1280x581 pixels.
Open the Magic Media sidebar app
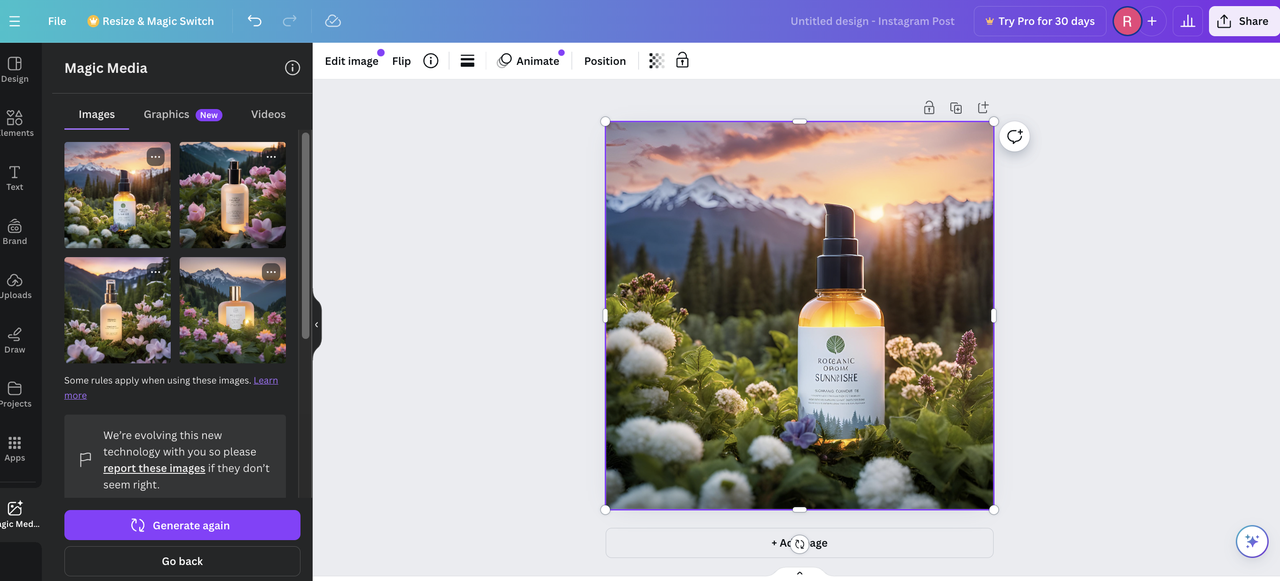pyautogui.click(x=17, y=514)
